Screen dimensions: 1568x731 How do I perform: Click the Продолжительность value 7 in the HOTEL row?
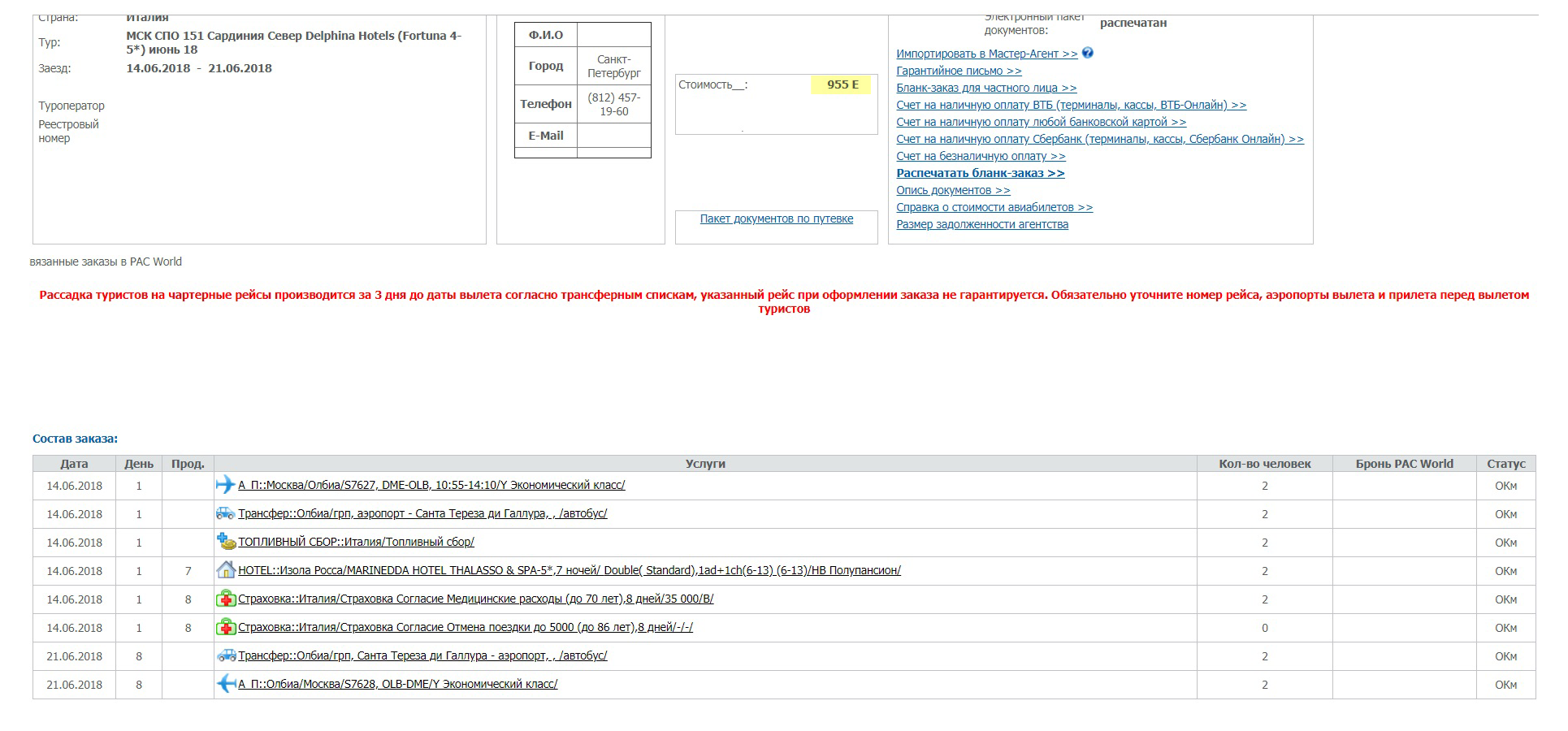(x=188, y=571)
